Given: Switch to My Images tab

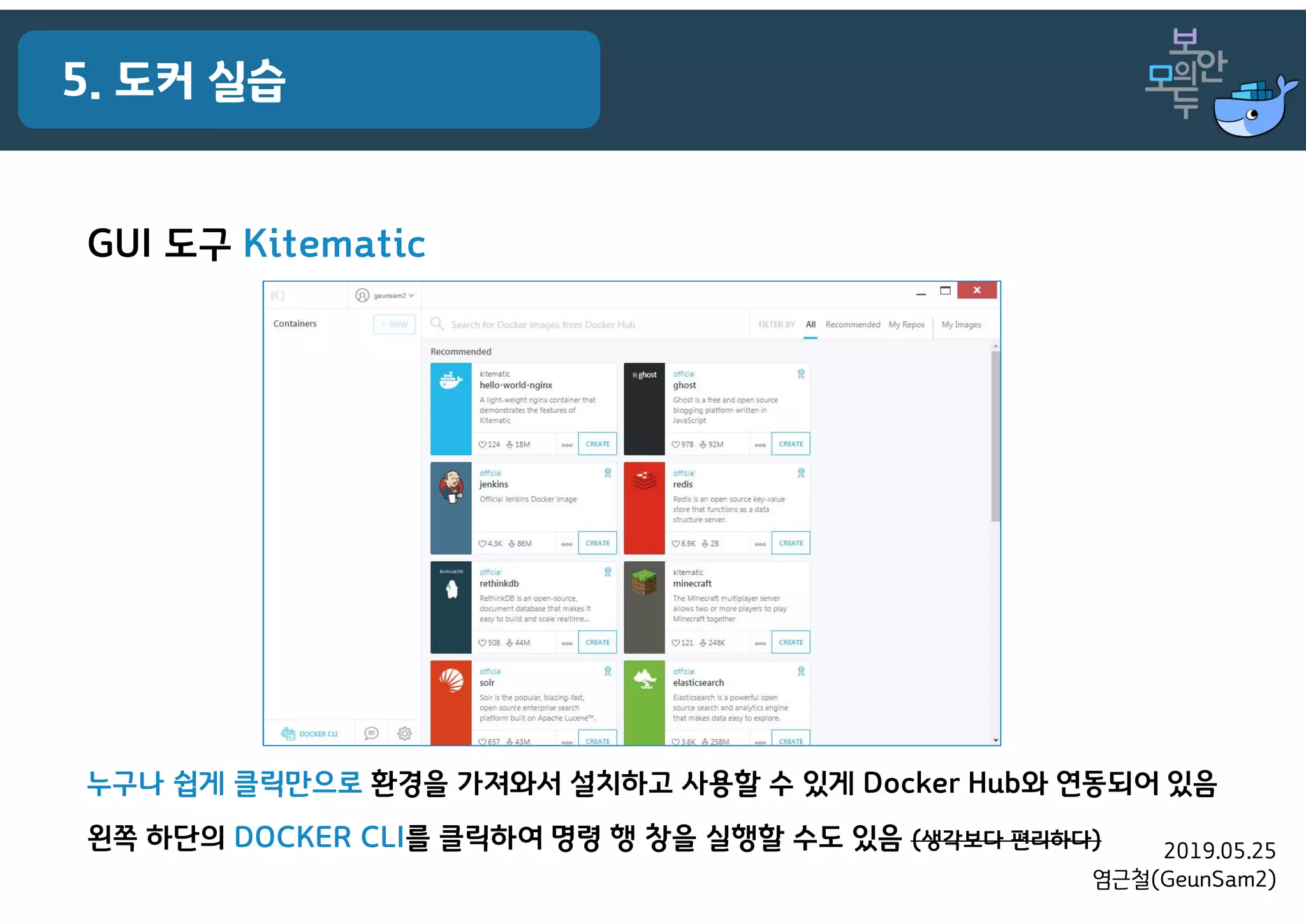Looking at the screenshot, I should pyautogui.click(x=961, y=325).
